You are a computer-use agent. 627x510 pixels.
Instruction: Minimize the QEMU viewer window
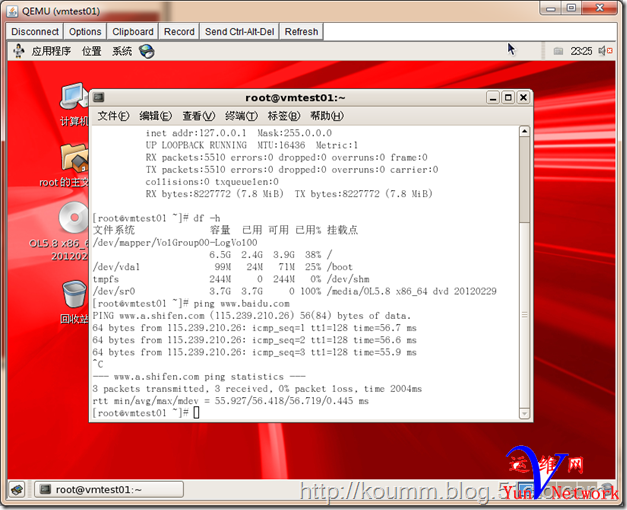(x=551, y=8)
